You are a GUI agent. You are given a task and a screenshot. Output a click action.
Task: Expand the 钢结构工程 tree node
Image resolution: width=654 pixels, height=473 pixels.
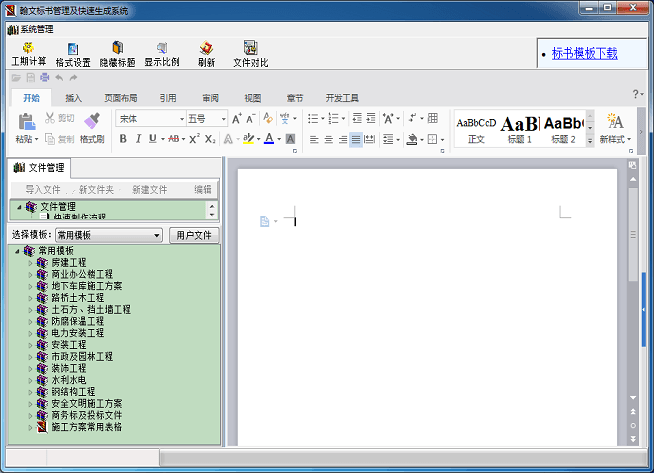[x=30, y=392]
